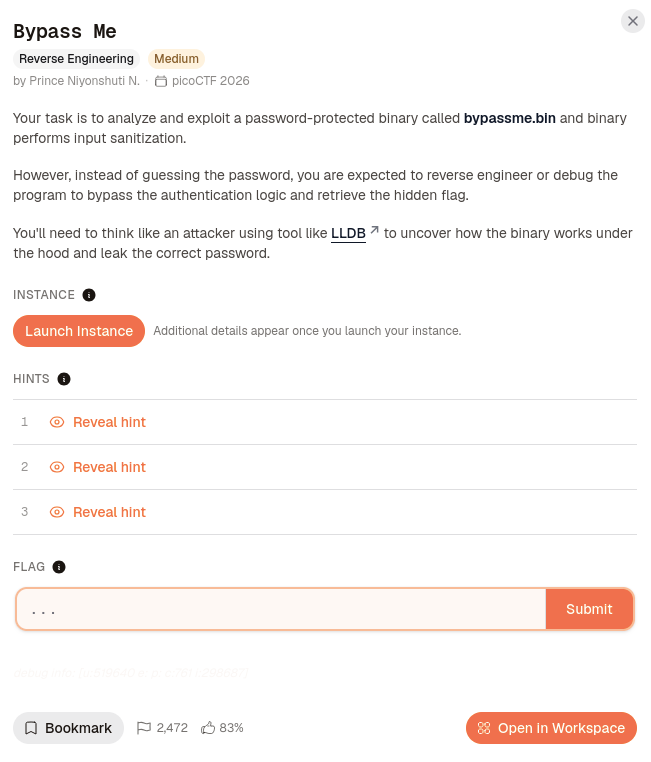Focus the flag input field

[x=281, y=609]
